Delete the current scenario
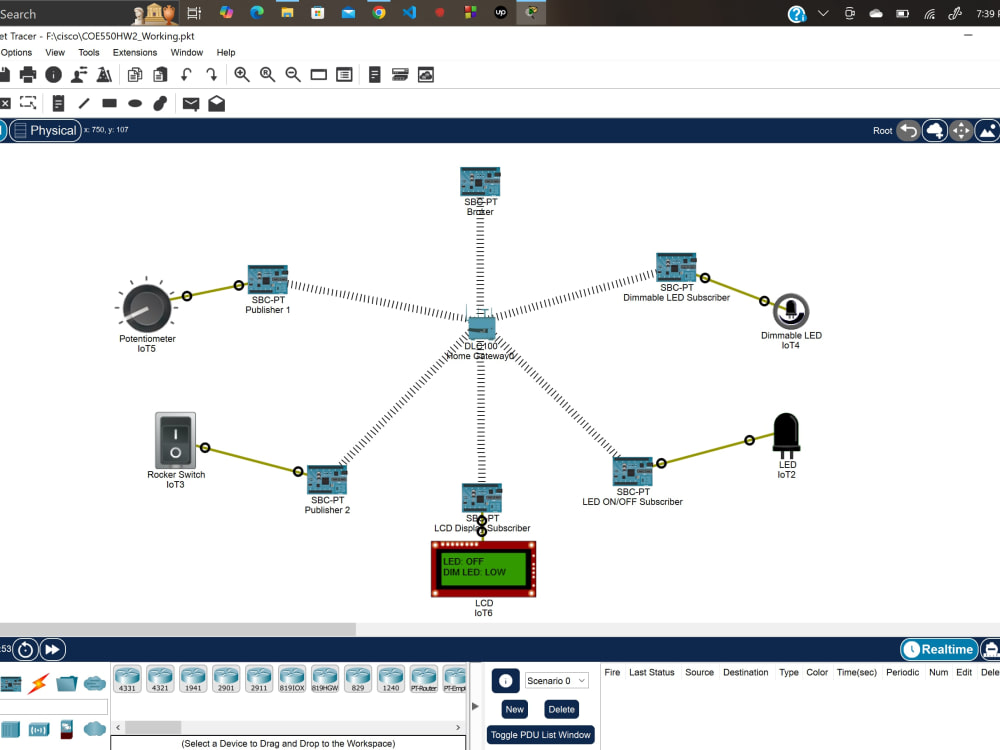1000x750 pixels. [x=561, y=708]
